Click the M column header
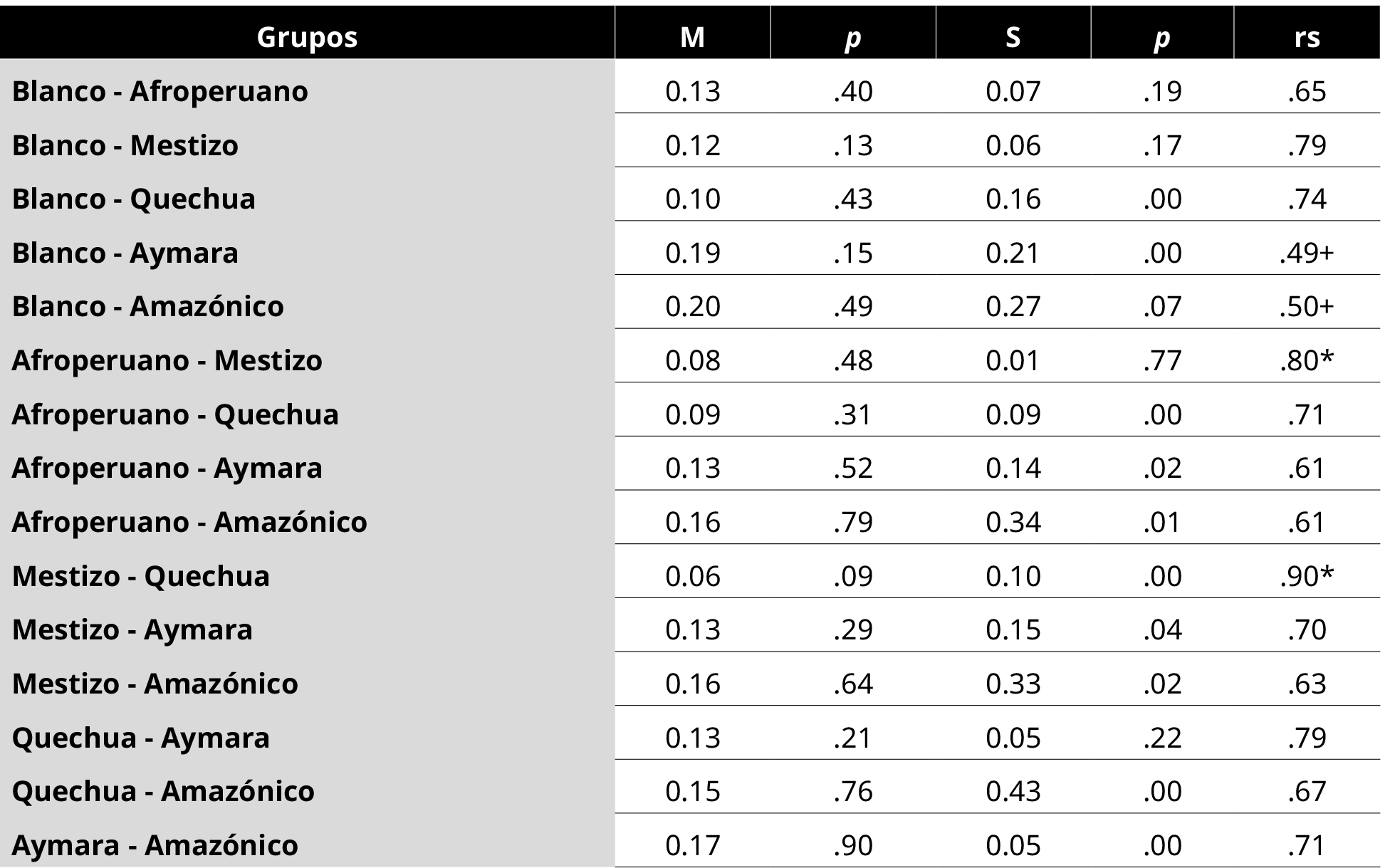This screenshot has height=868, width=1390. coord(693,37)
